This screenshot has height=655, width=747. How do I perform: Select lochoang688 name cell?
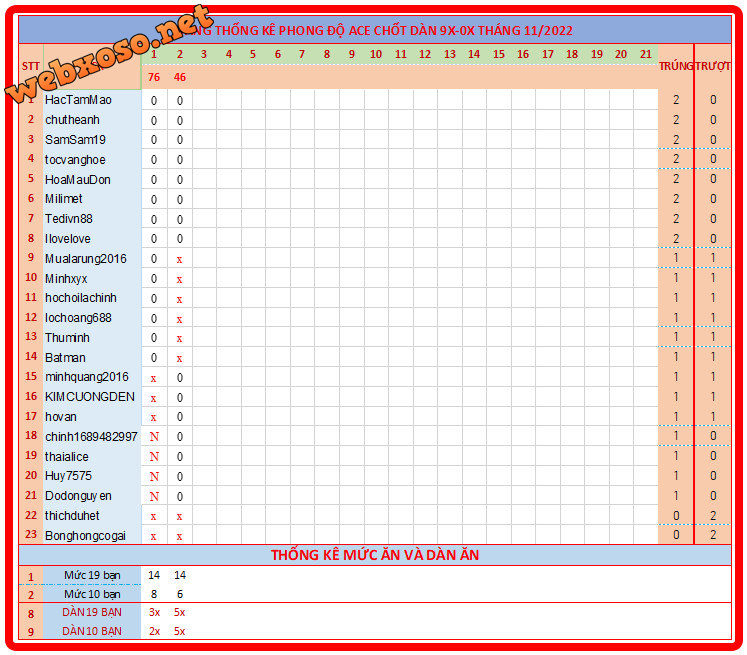(78, 318)
